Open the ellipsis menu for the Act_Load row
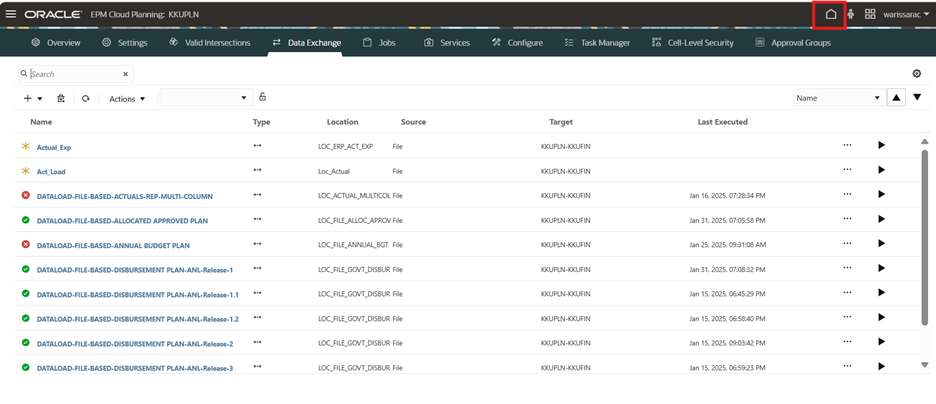936x404 pixels. (847, 170)
